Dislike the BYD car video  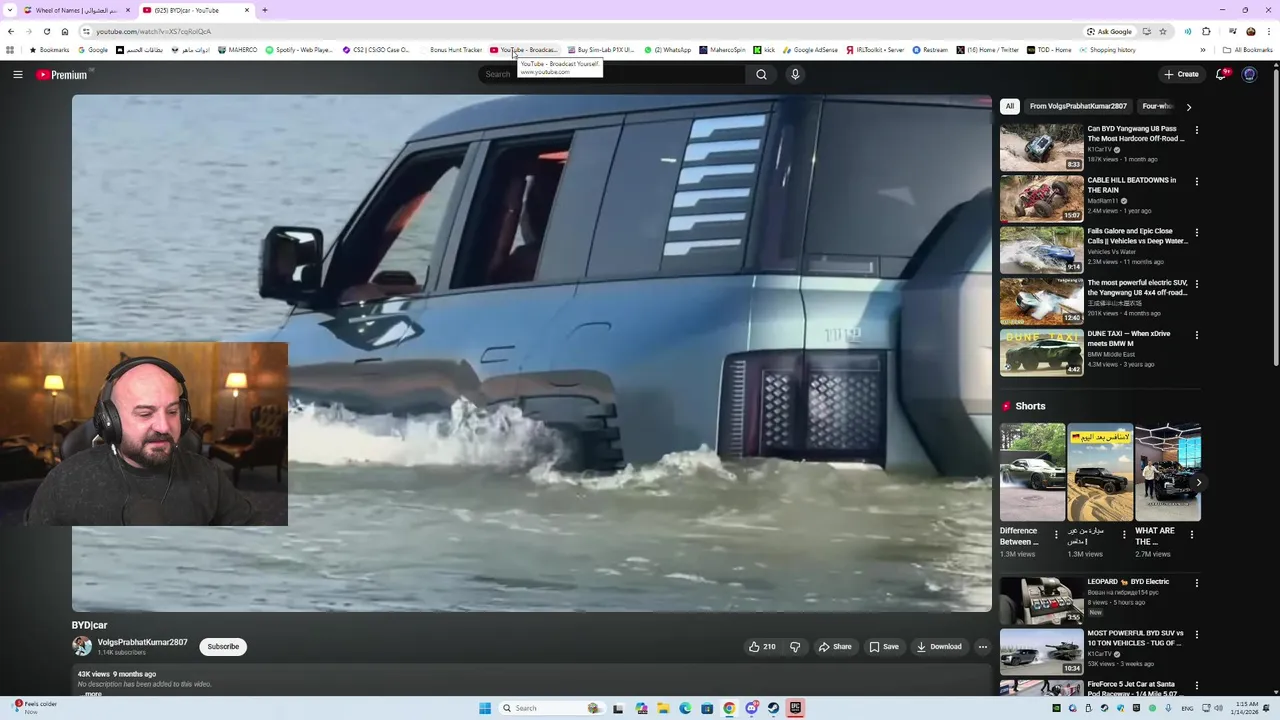coord(795,647)
